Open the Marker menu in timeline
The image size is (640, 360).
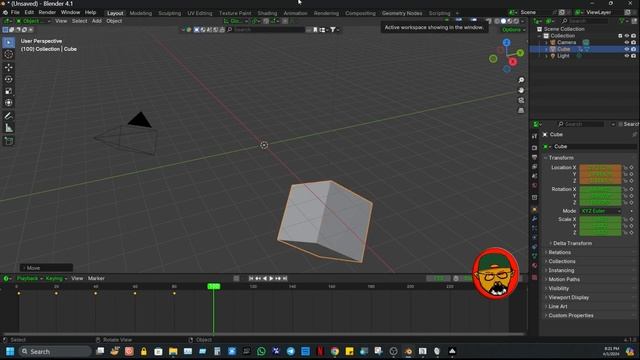pos(96,278)
